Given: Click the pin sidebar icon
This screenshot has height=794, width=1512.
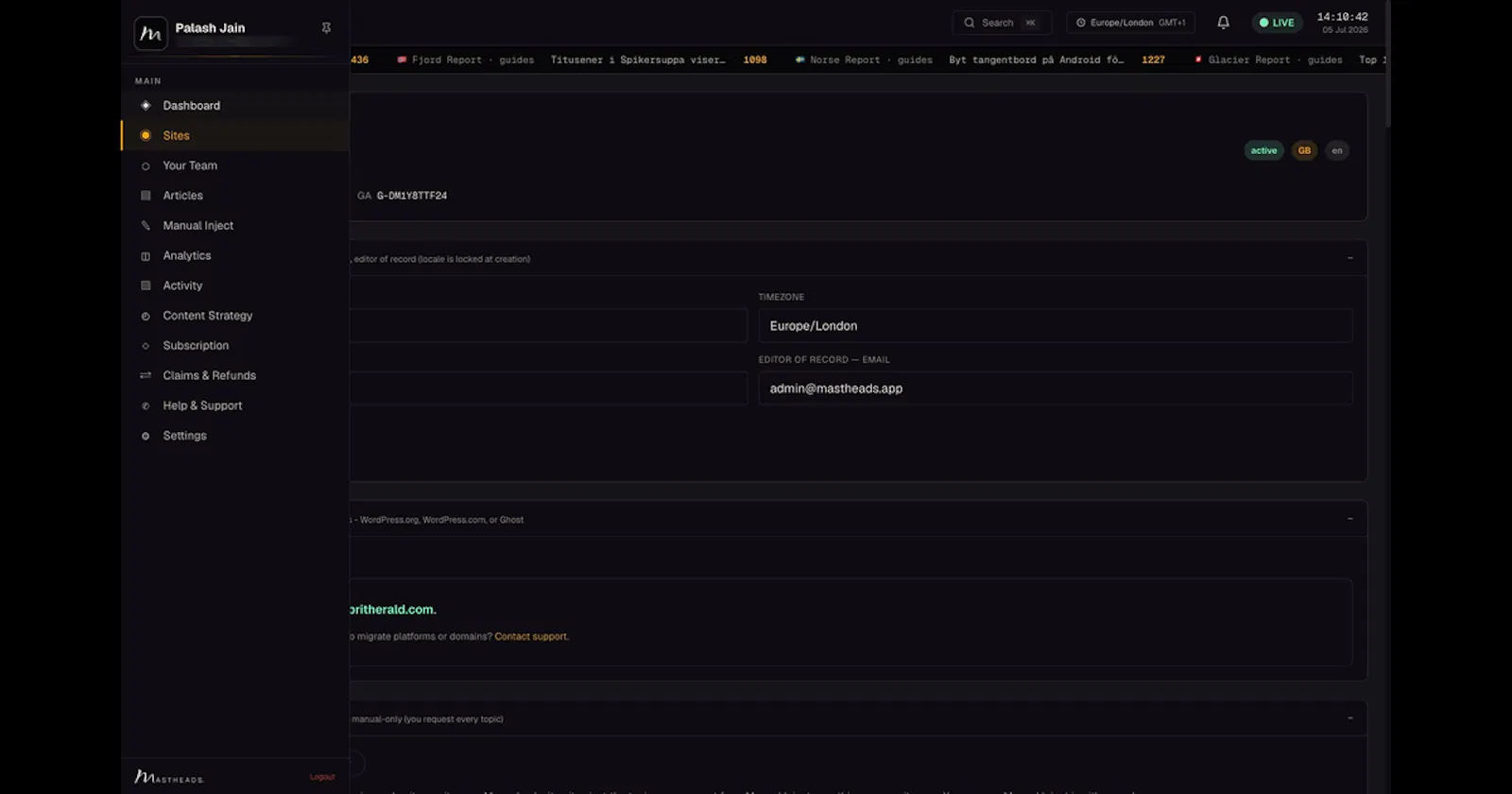Looking at the screenshot, I should [326, 28].
